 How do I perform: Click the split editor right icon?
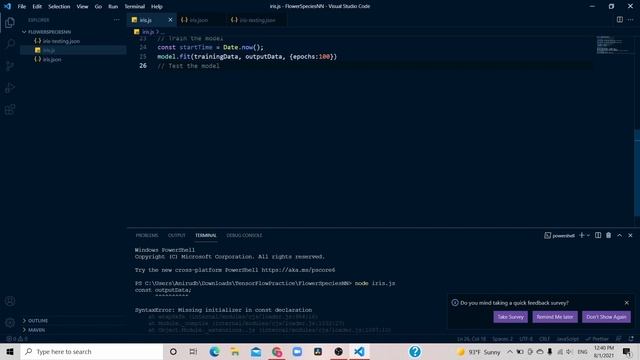pyautogui.click(x=620, y=20)
